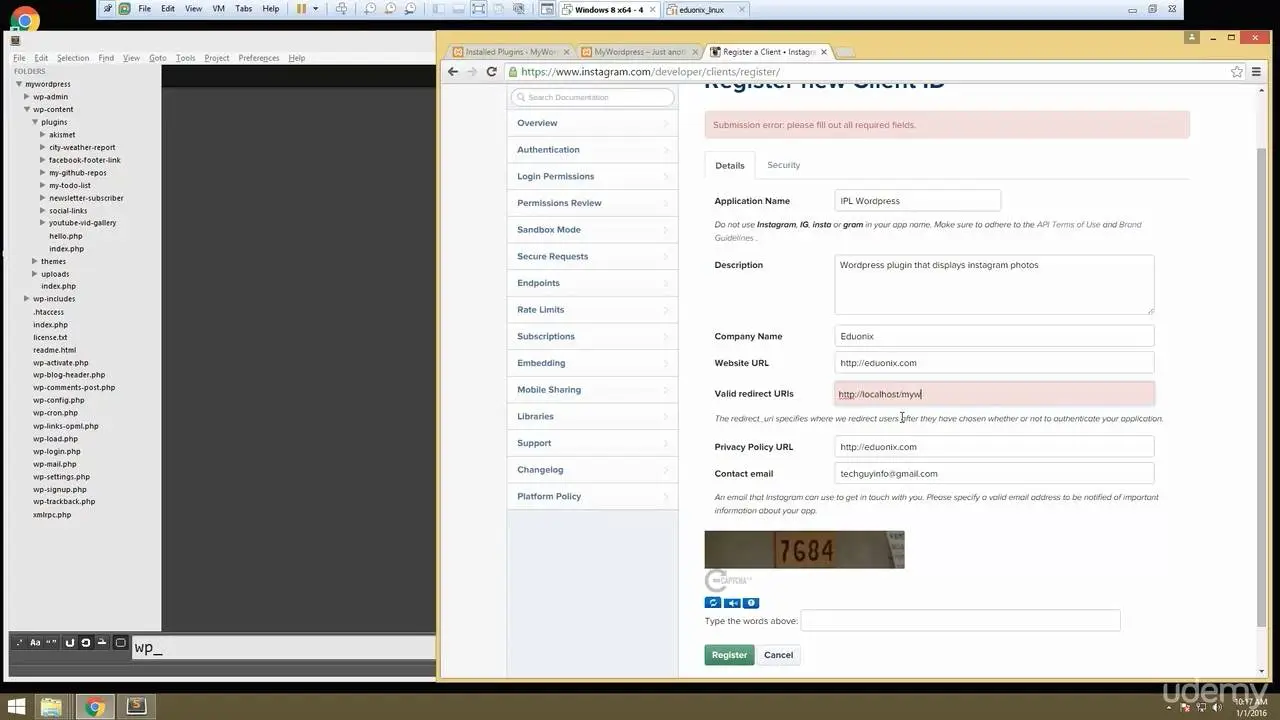Open VMware pause button dropdown arrow
Image resolution: width=1280 pixels, height=720 pixels.
pos(316,9)
